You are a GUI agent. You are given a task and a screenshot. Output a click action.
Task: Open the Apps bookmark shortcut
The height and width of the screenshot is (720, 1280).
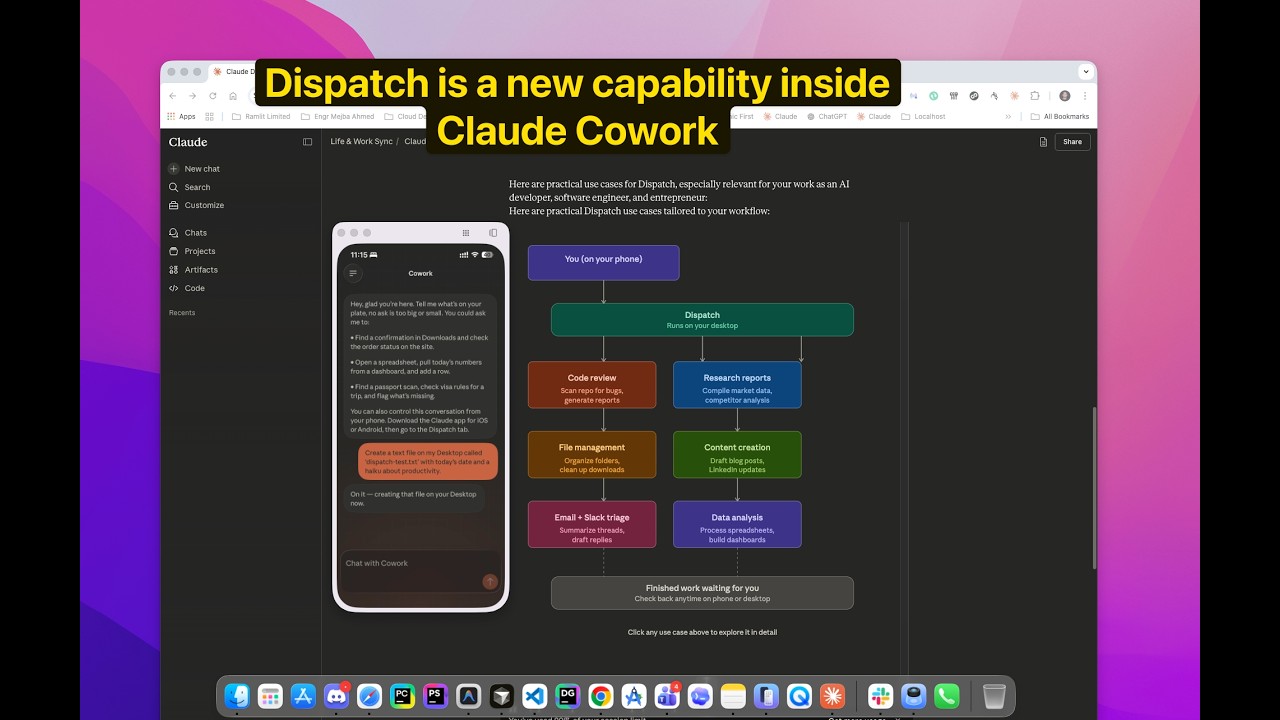coord(181,116)
